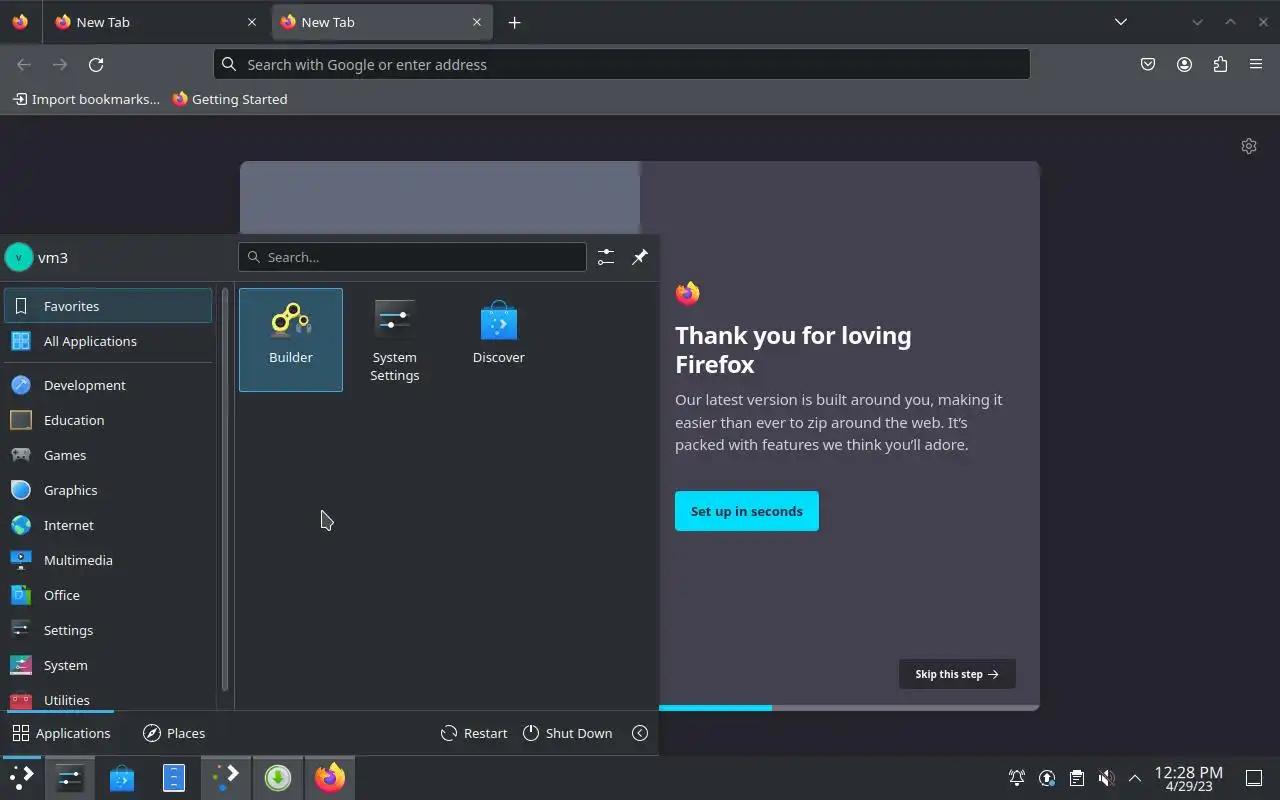Image resolution: width=1280 pixels, height=800 pixels.
Task: Open the System category
Action: 108,665
